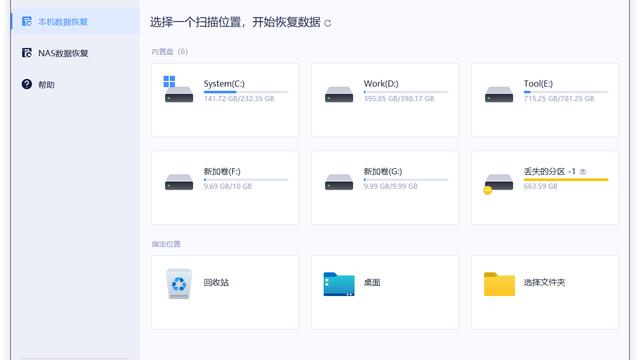
Task: Click the 新加卷(G:) usage bar
Action: point(406,180)
